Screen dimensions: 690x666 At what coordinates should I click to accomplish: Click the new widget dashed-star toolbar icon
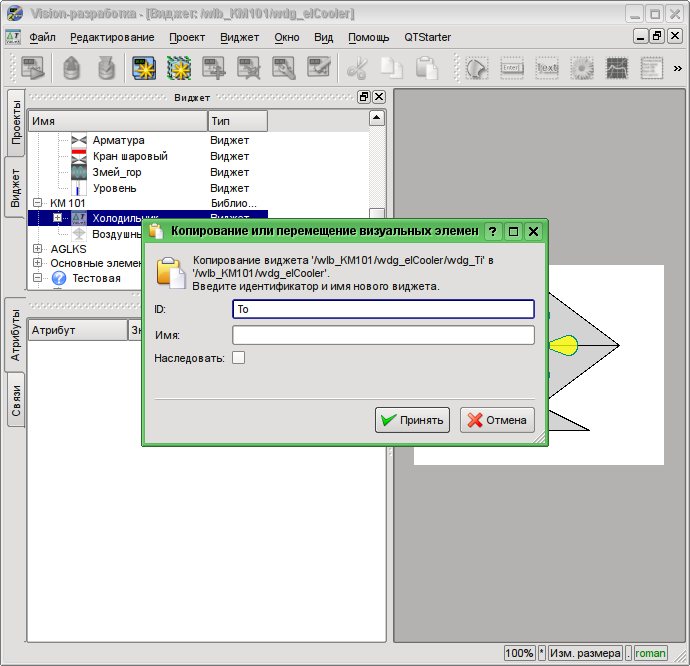pos(179,68)
